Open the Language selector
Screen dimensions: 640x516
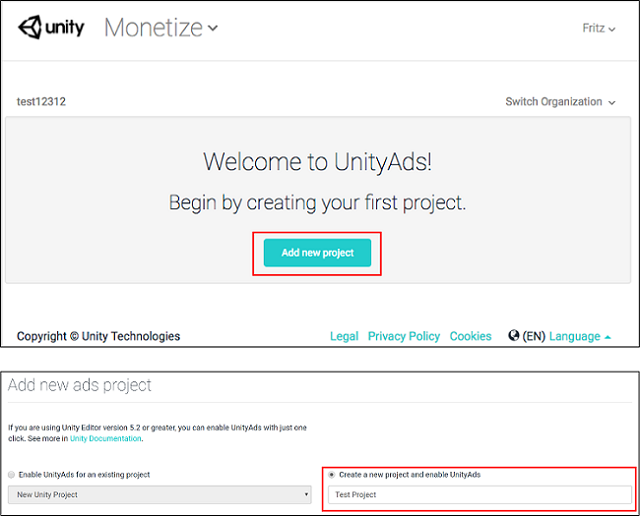coord(575,336)
